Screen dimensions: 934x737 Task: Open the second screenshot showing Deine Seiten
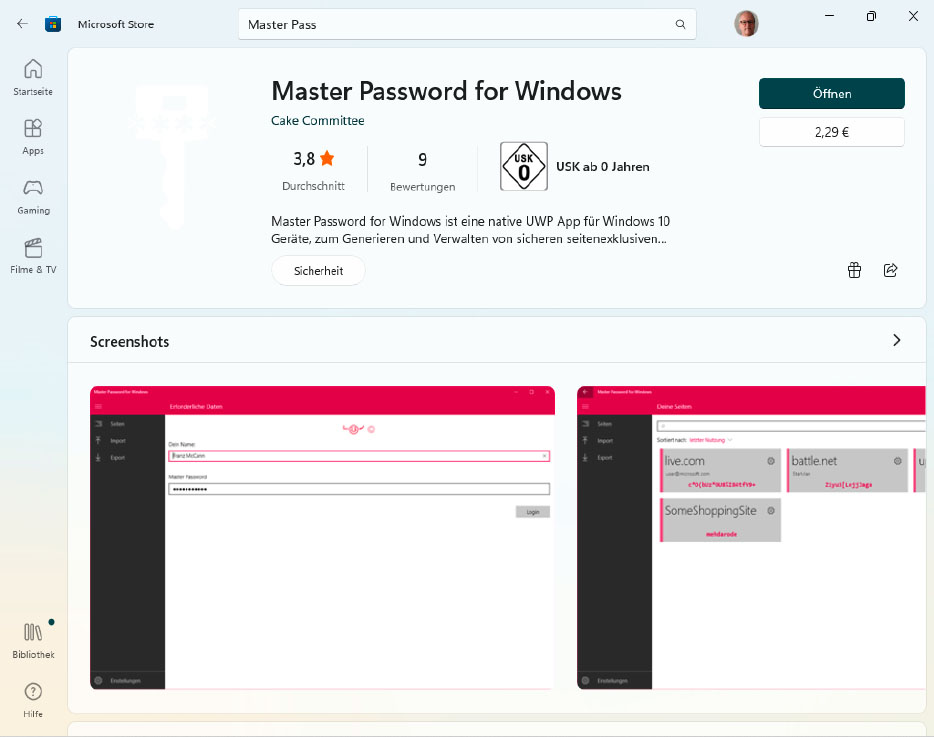point(751,537)
